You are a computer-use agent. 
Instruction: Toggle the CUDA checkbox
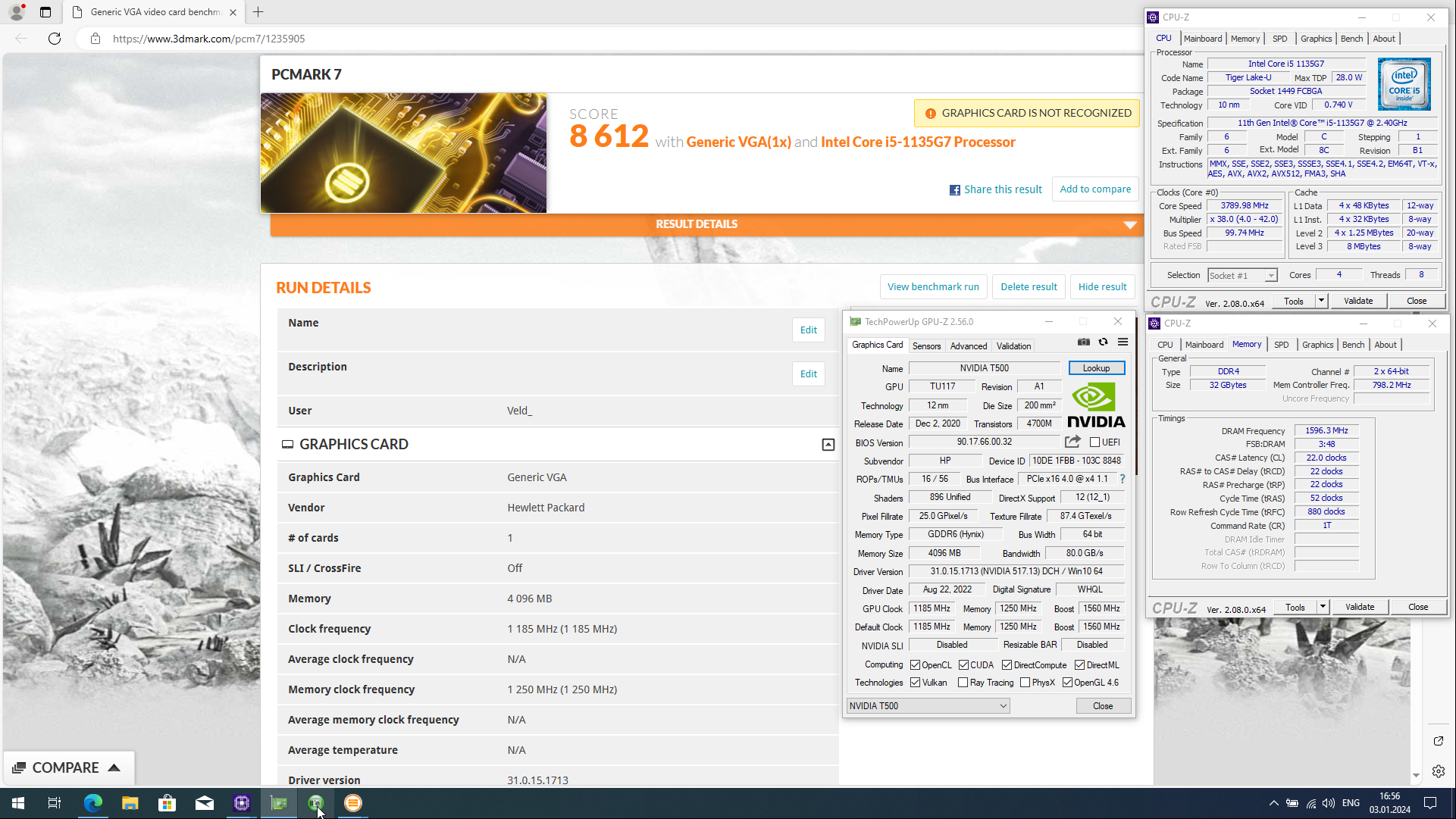tap(963, 664)
